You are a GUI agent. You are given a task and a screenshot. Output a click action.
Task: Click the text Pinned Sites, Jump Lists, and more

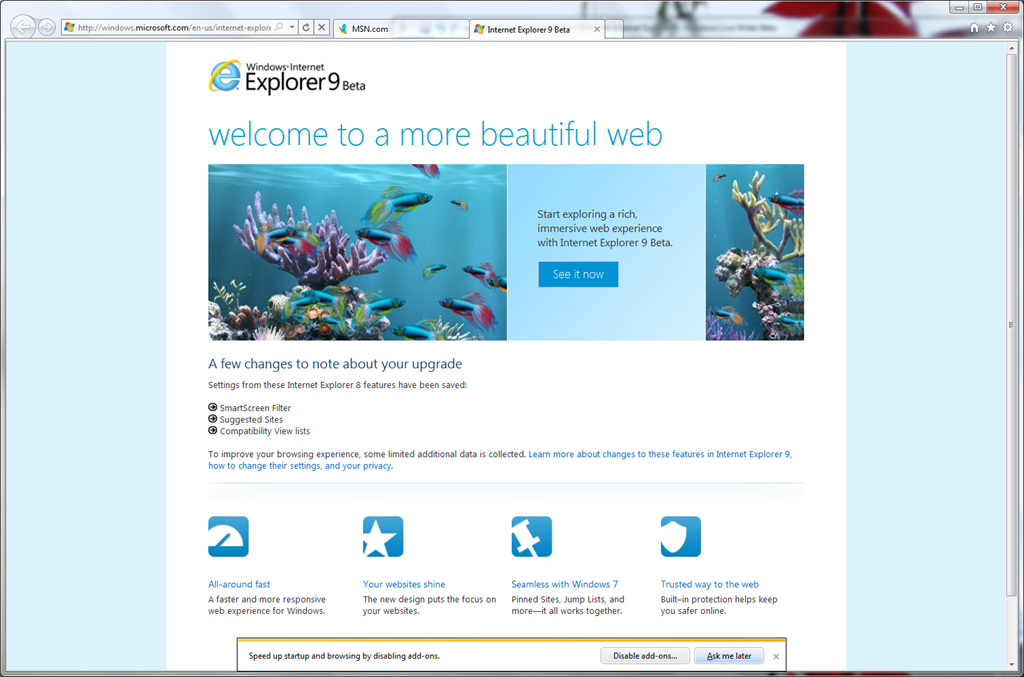[568, 605]
